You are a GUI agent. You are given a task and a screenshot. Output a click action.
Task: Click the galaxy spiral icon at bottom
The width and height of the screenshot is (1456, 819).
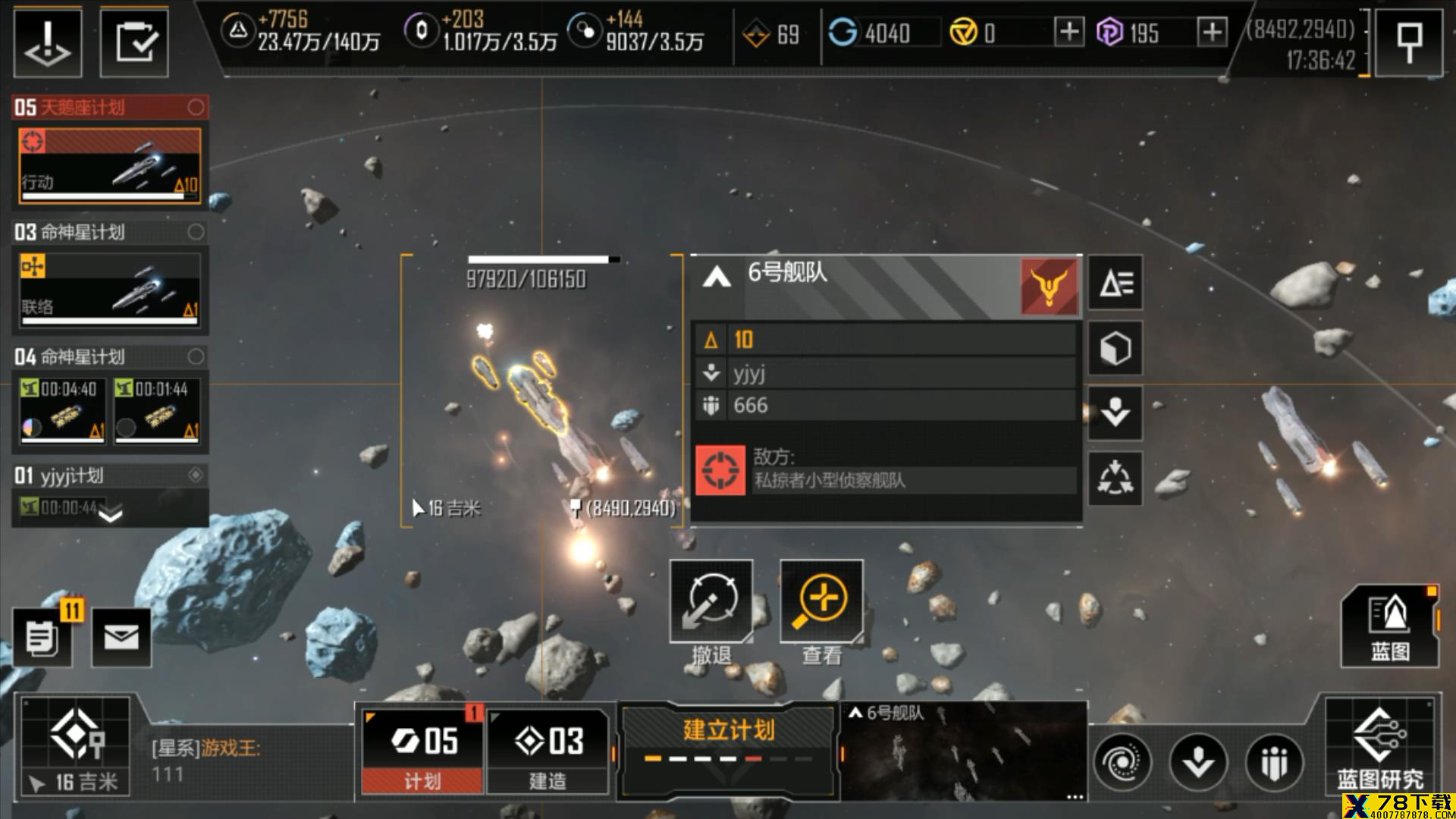click(x=1123, y=763)
